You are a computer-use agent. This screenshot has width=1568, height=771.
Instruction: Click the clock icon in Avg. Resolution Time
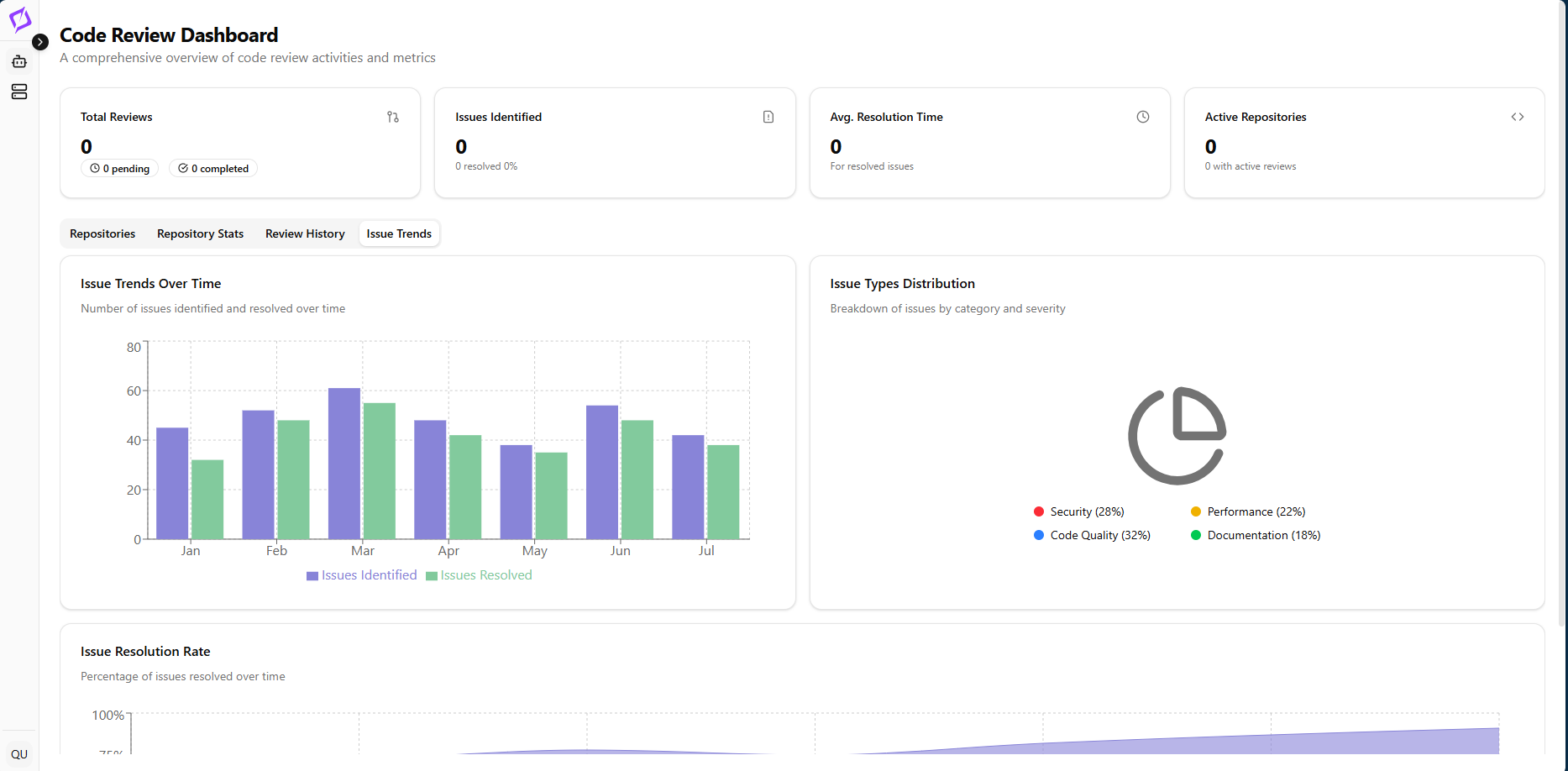coord(1143,117)
